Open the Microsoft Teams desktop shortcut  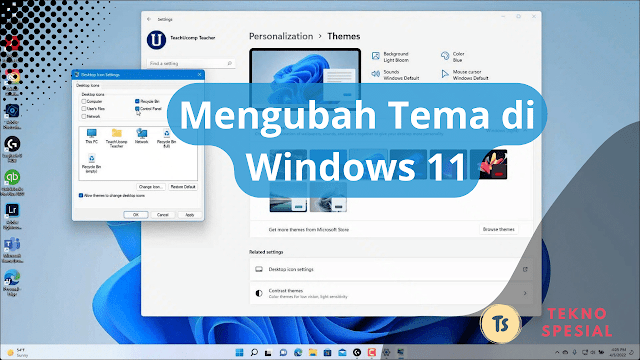pyautogui.click(x=12, y=249)
